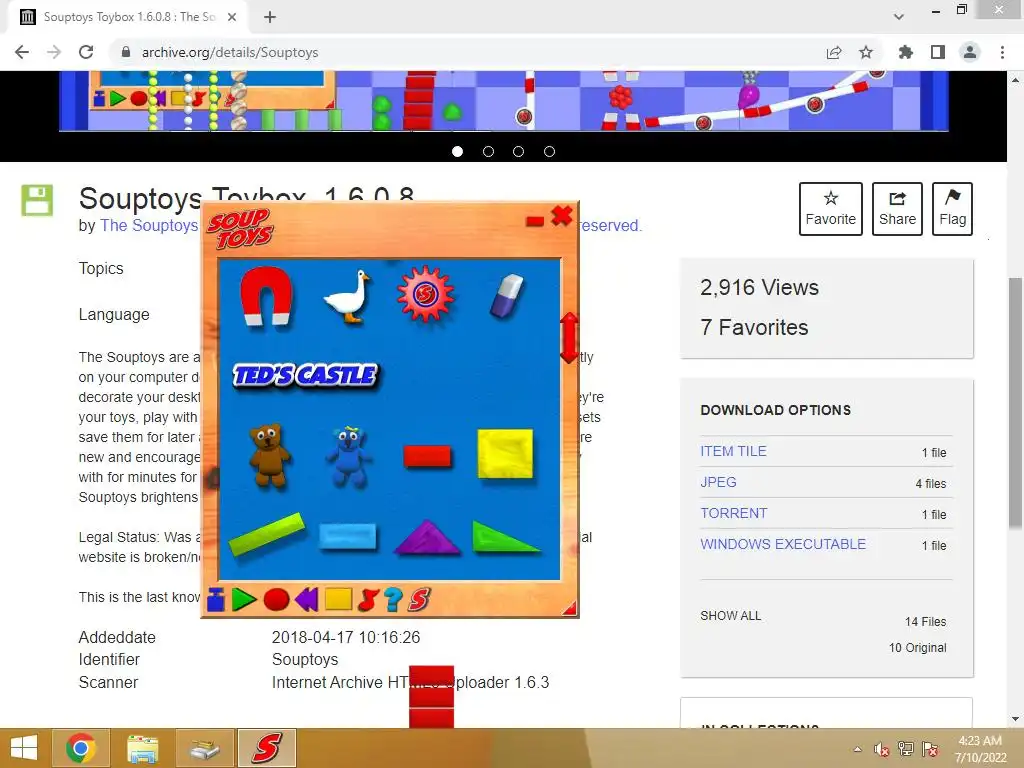Viewport: 1024px width, 768px height.
Task: Close the Souptoys Toybox browser tab
Action: (x=232, y=17)
